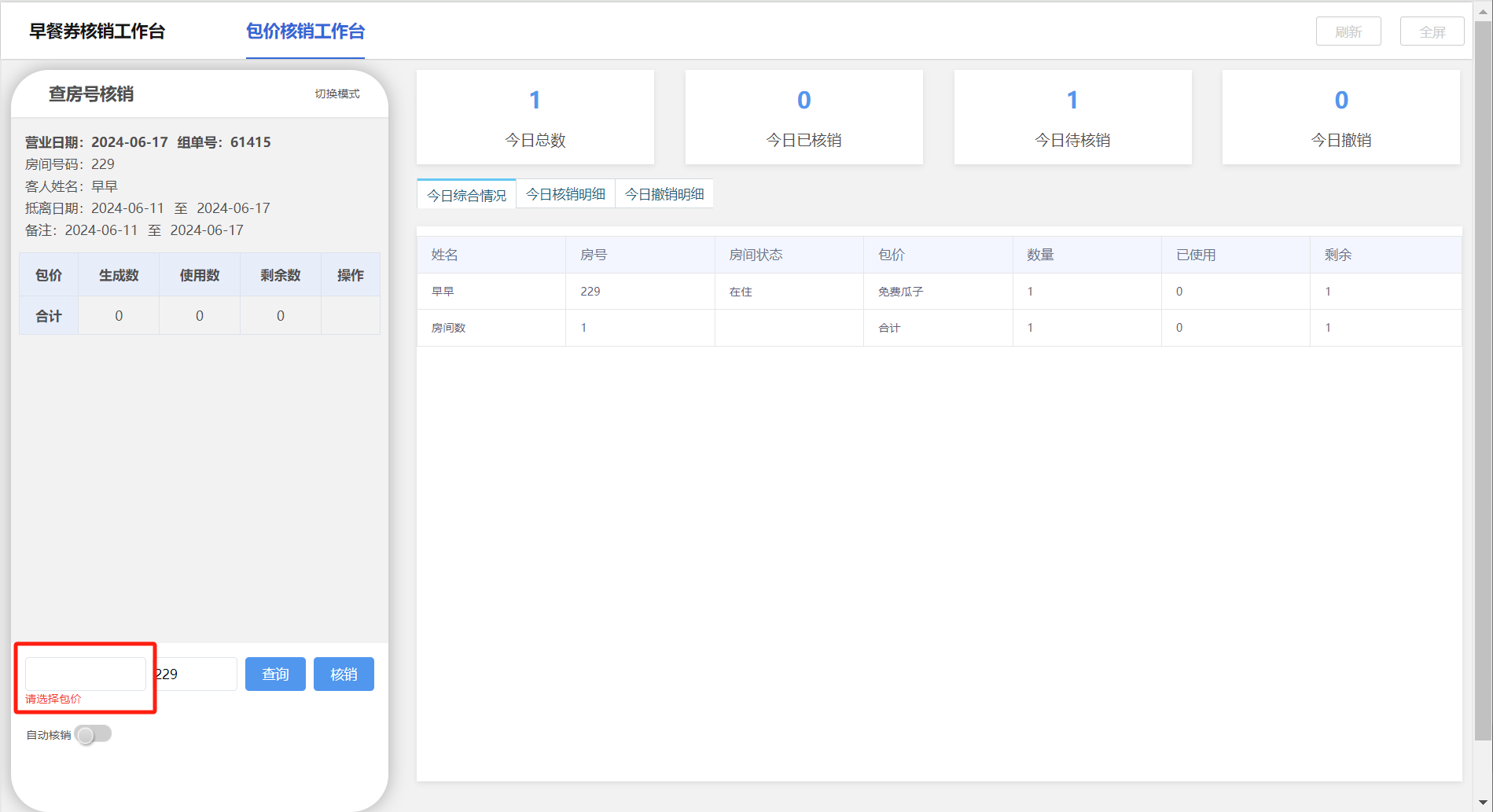Click the 今日待核销 statistic card

pyautogui.click(x=1072, y=117)
